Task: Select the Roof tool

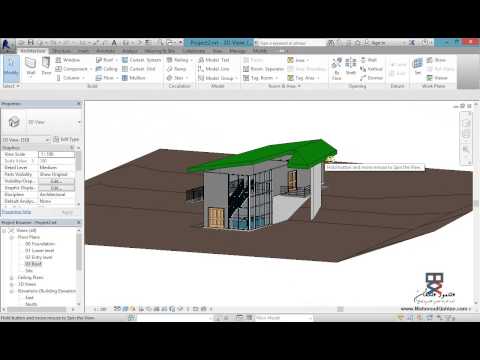Action: point(105,60)
